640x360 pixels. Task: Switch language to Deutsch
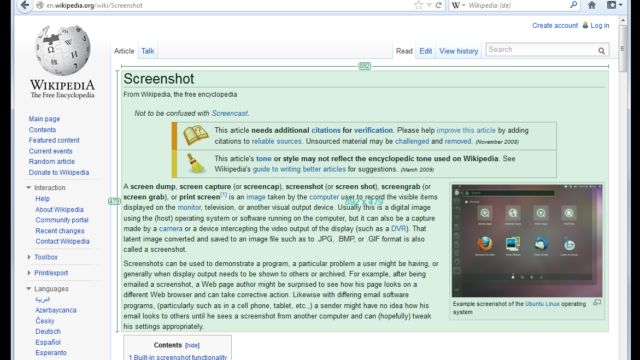coord(48,331)
